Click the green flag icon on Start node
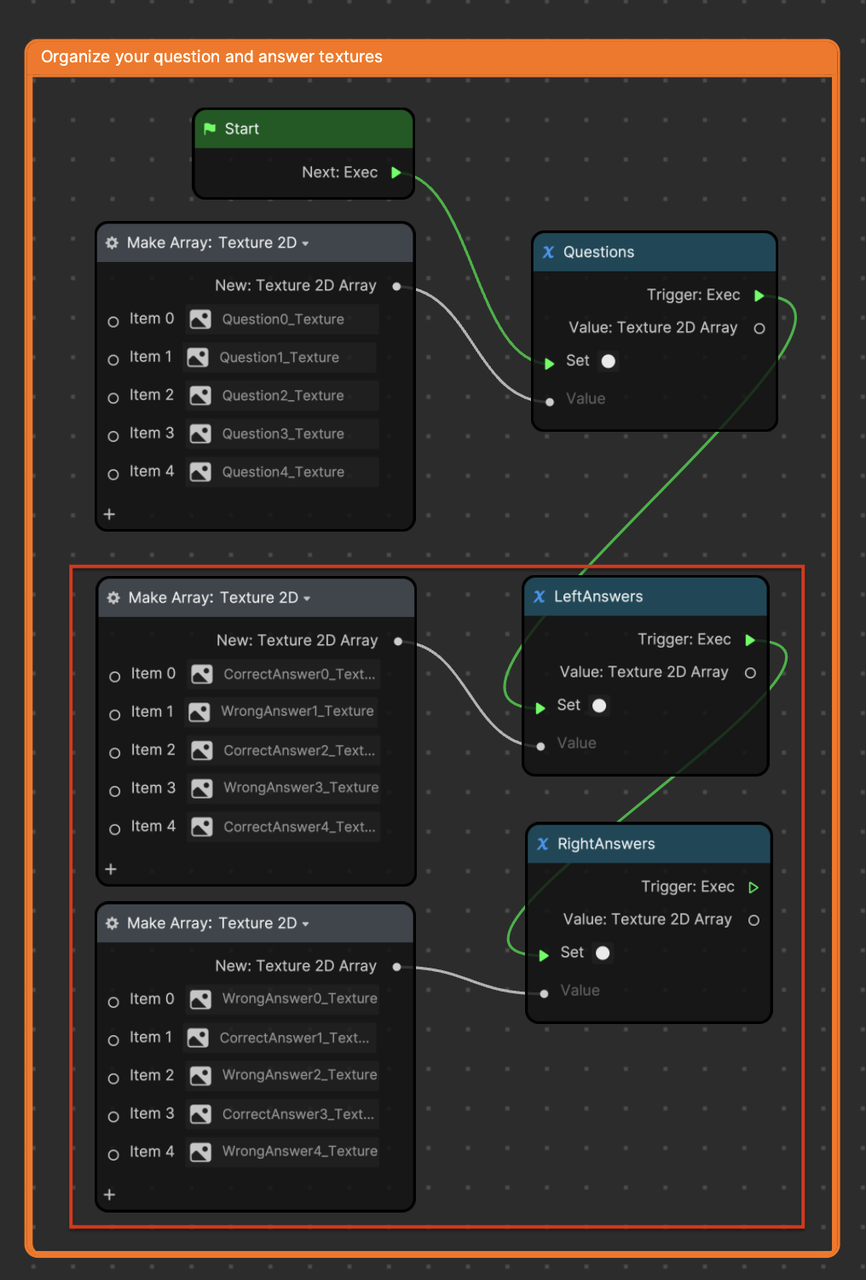 (x=210, y=129)
